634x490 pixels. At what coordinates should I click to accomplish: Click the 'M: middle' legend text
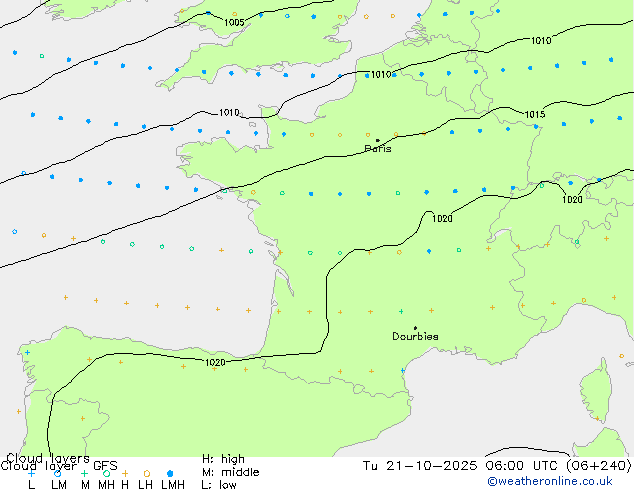pos(230,472)
